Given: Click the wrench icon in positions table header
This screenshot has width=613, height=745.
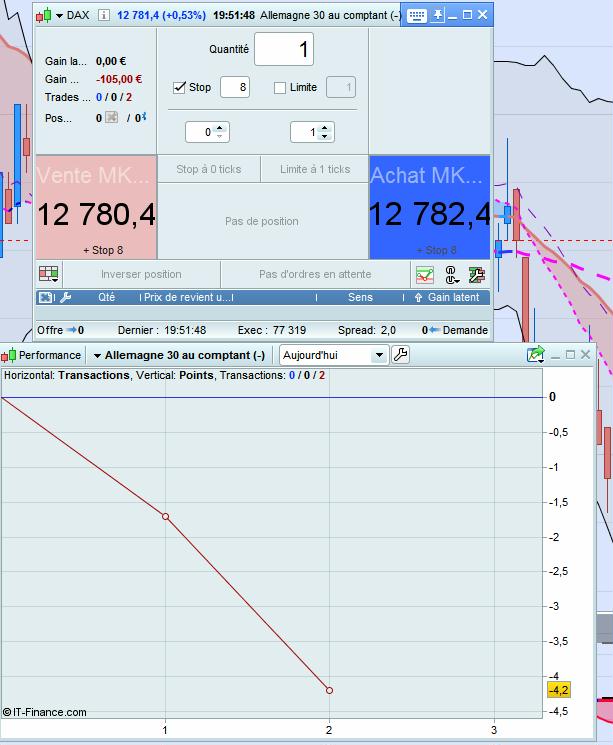Looking at the screenshot, I should pyautogui.click(x=65, y=297).
